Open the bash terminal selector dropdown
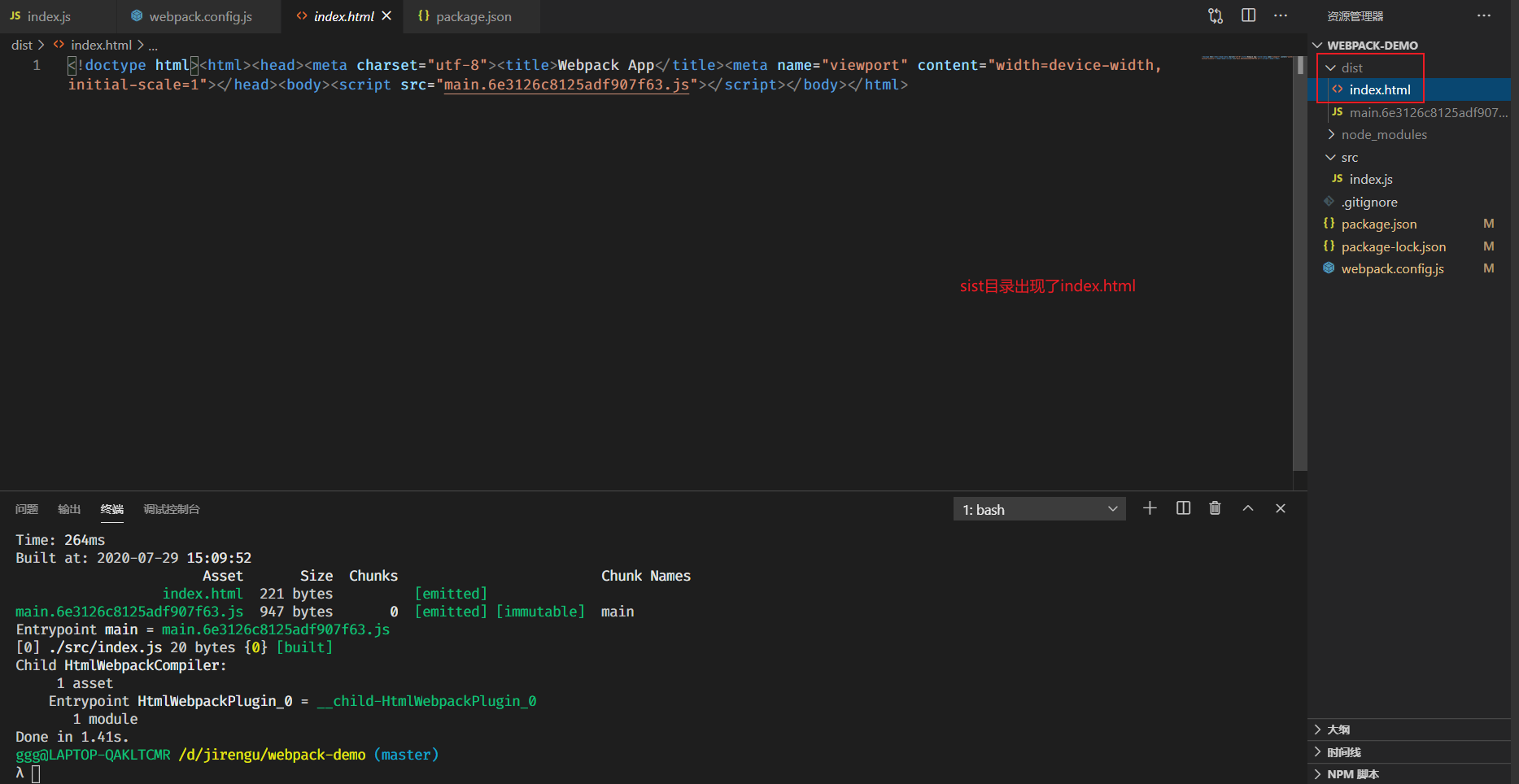1519x784 pixels. [1039, 509]
